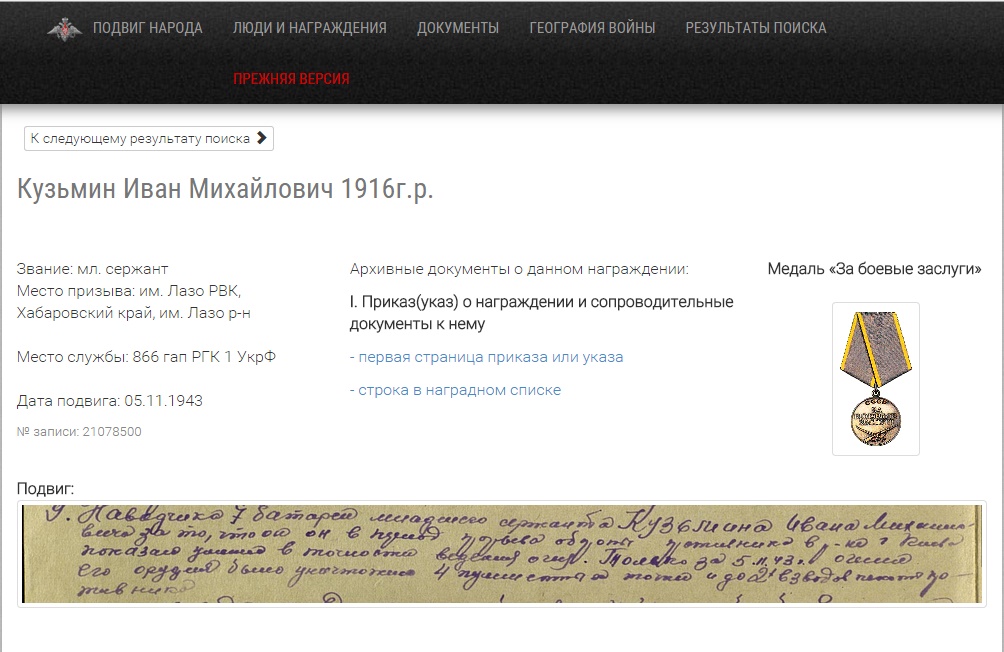Click the «Место службы: 866 гап» line
Image resolution: width=1004 pixels, height=652 pixels.
[146, 357]
